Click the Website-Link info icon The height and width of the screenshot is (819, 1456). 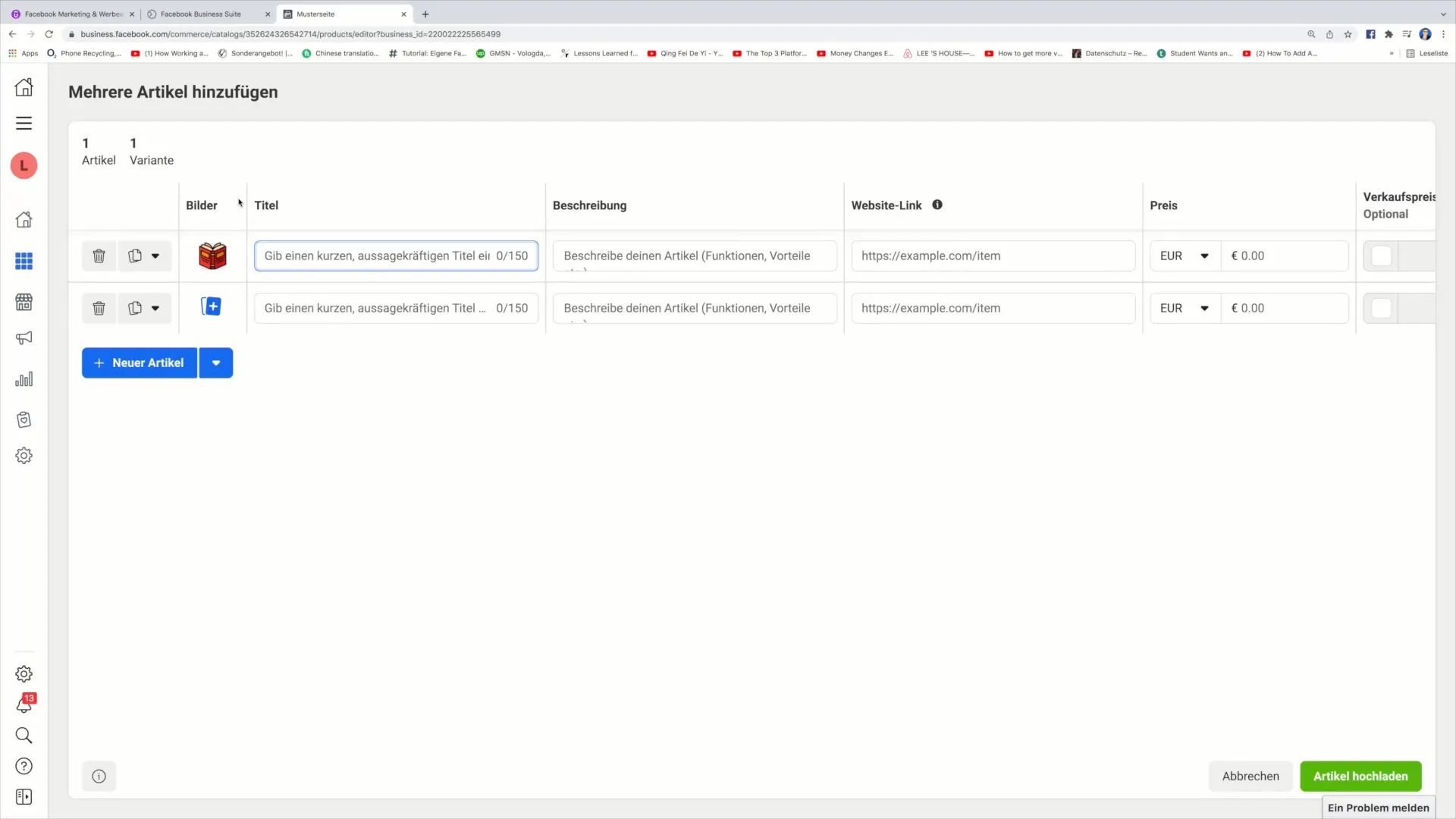click(937, 205)
